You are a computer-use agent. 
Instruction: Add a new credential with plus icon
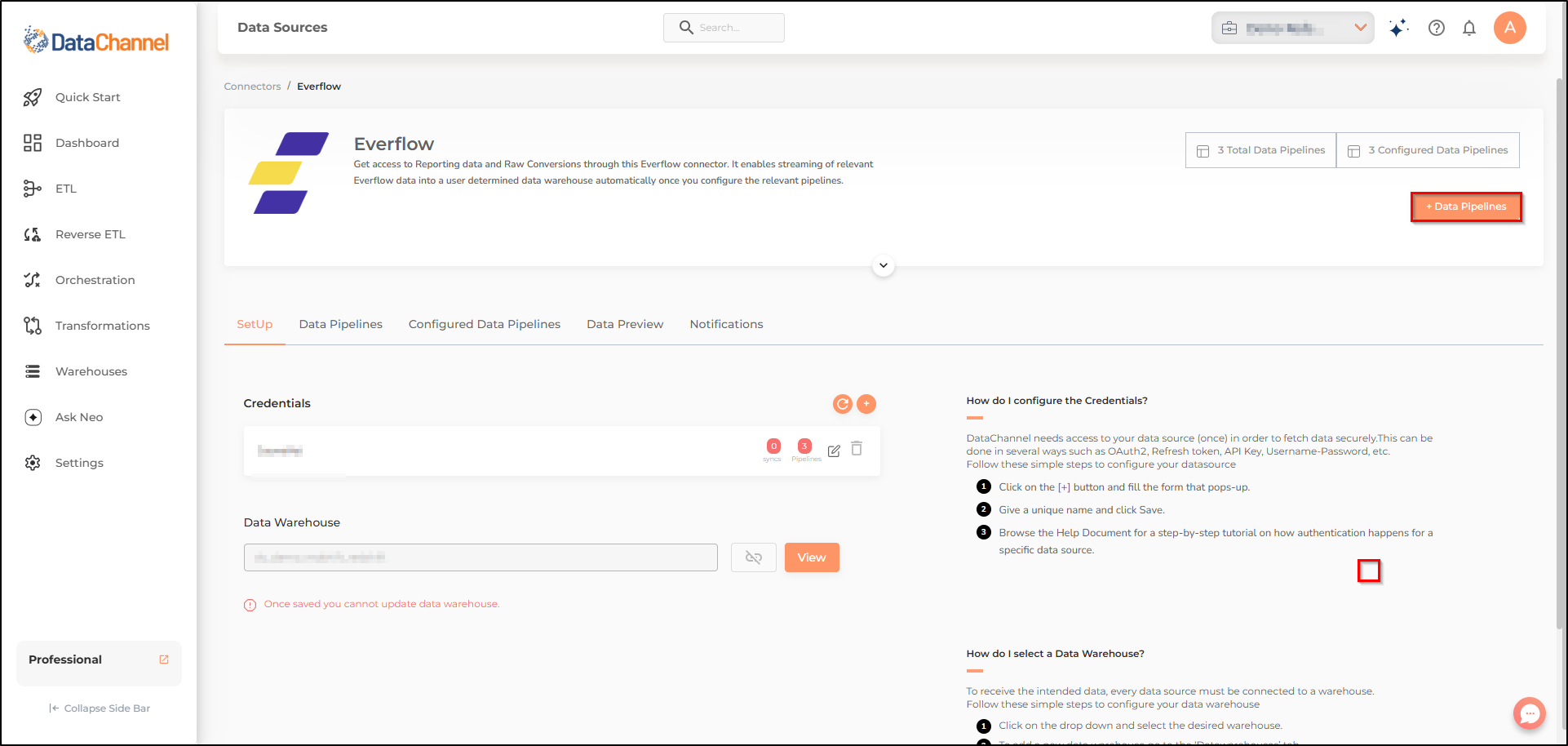pyautogui.click(x=866, y=404)
